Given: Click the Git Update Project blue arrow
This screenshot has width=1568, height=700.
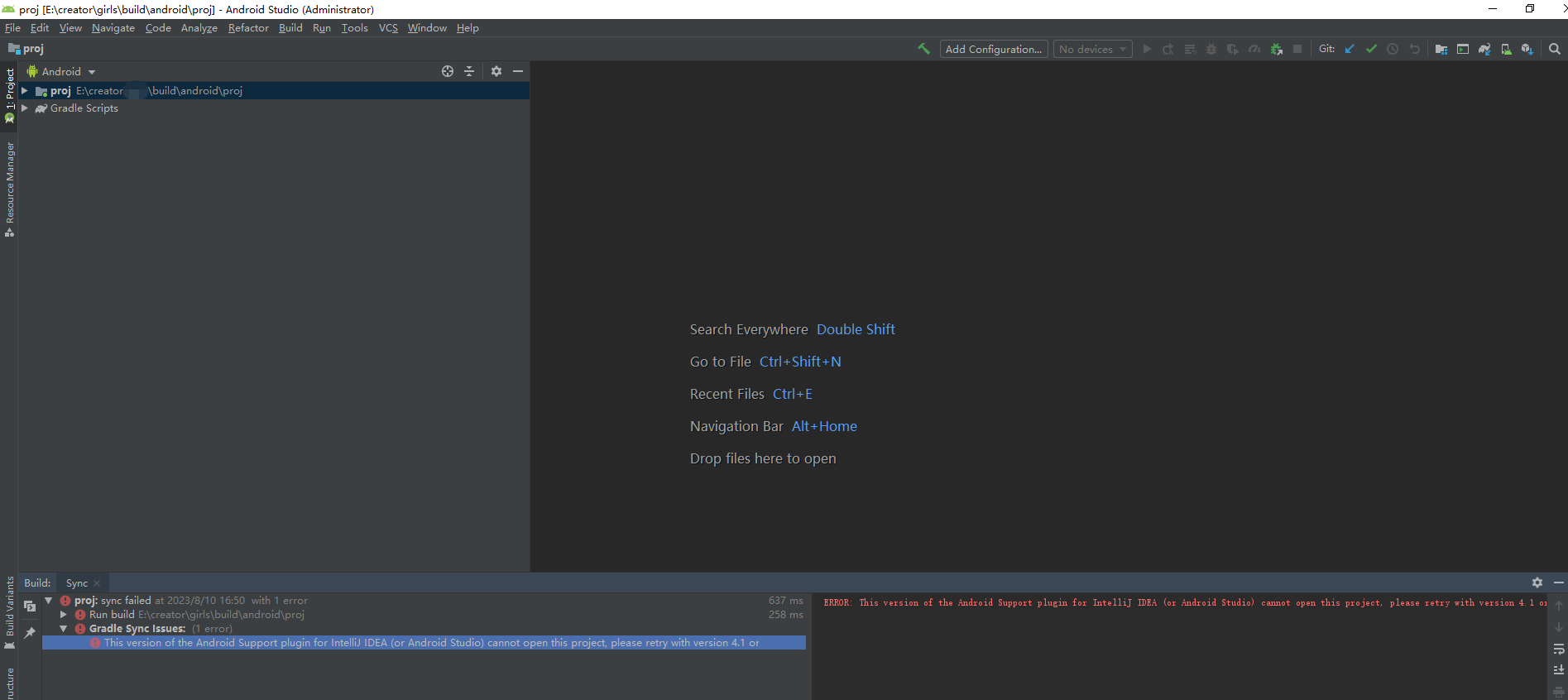Looking at the screenshot, I should point(1350,49).
